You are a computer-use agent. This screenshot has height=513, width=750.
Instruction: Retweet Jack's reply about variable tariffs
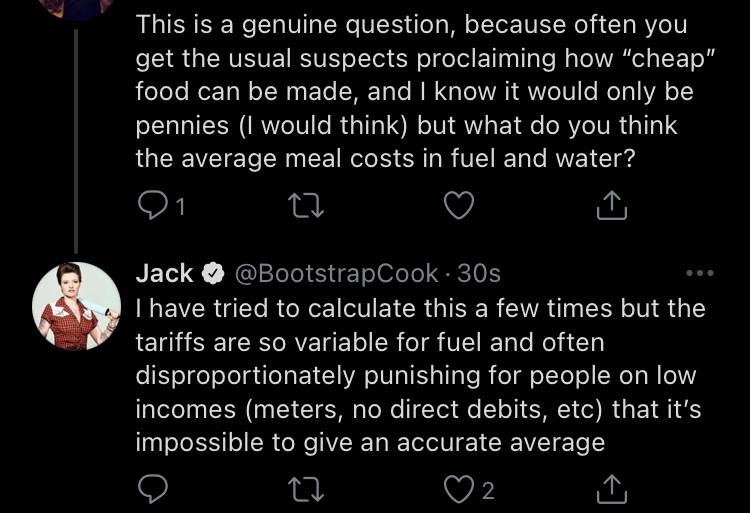308,490
